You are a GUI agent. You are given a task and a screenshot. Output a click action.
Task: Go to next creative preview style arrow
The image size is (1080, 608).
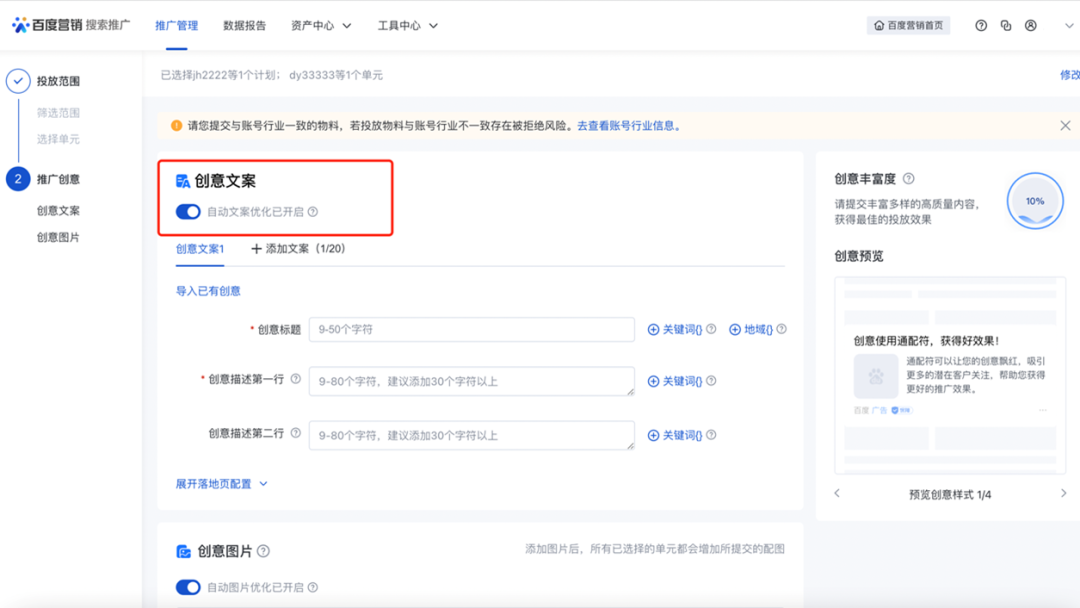click(1063, 493)
